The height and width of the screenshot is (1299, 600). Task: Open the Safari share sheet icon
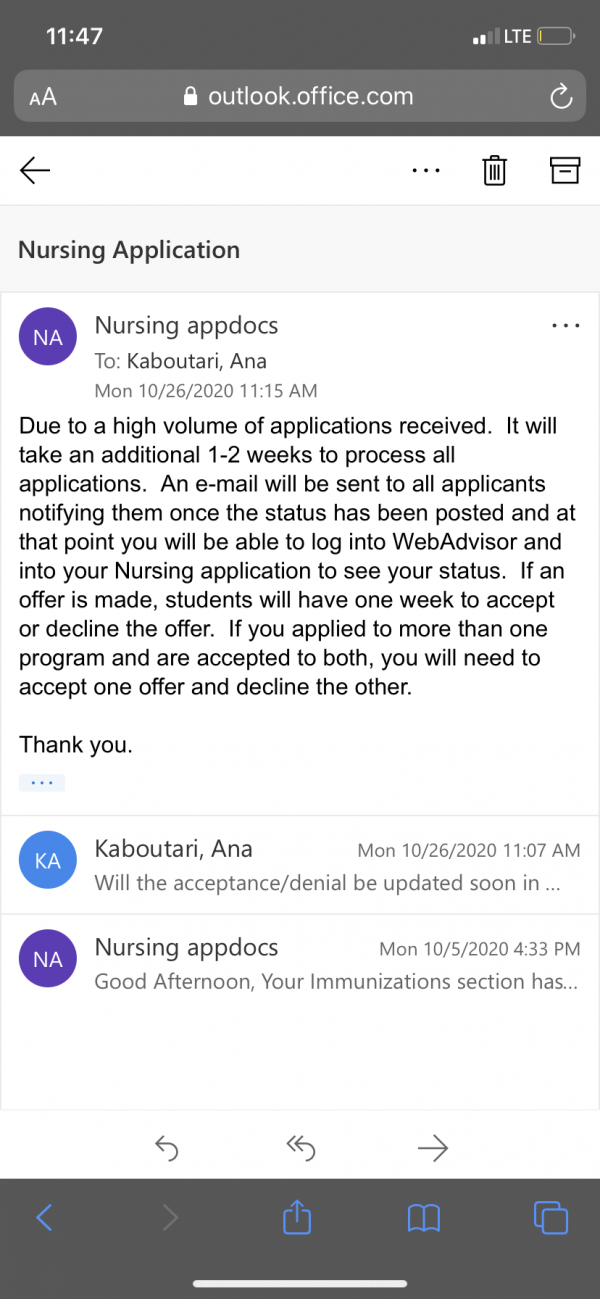point(297,1216)
